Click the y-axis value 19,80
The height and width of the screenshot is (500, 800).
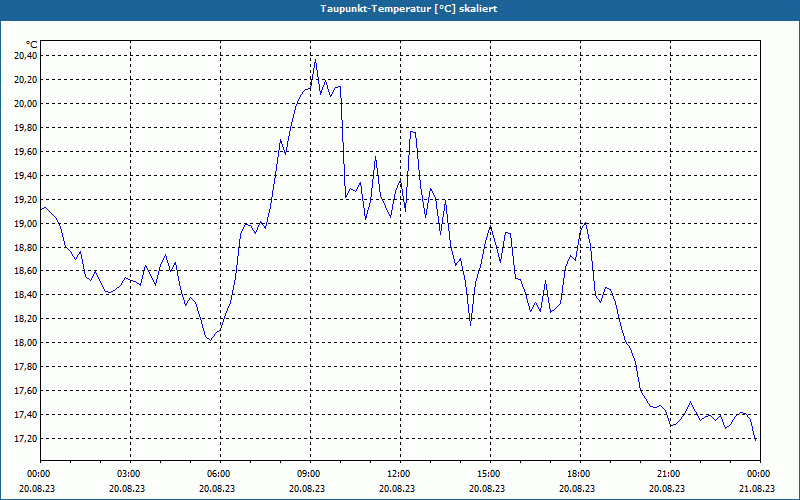[25, 128]
